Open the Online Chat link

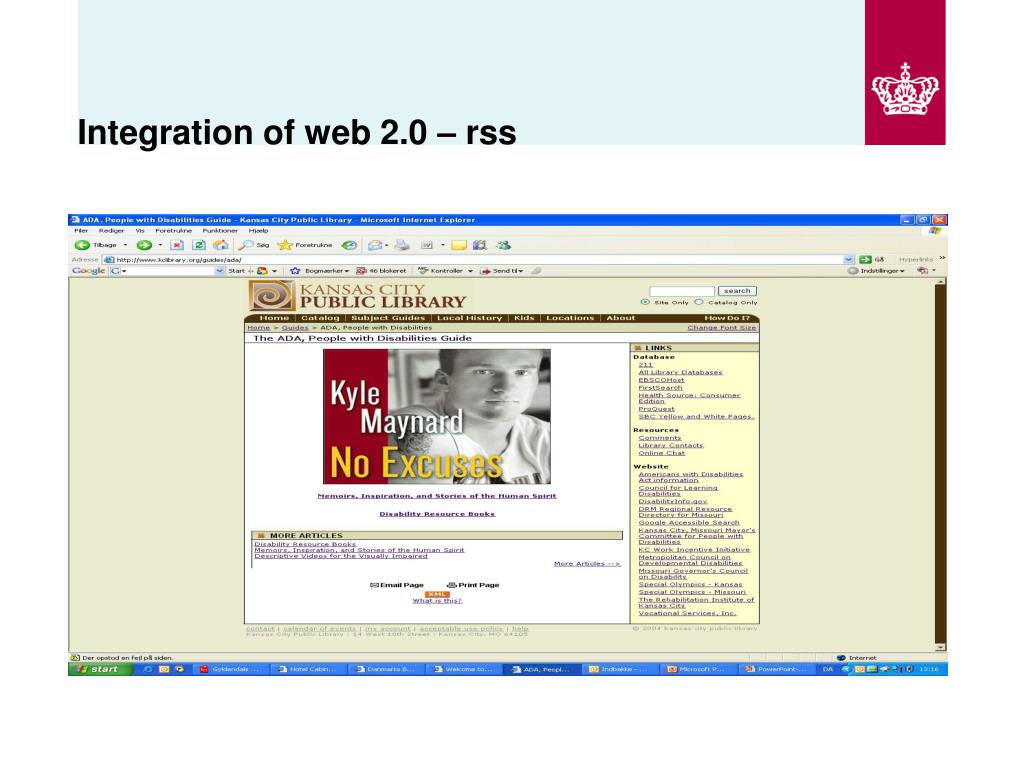662,453
